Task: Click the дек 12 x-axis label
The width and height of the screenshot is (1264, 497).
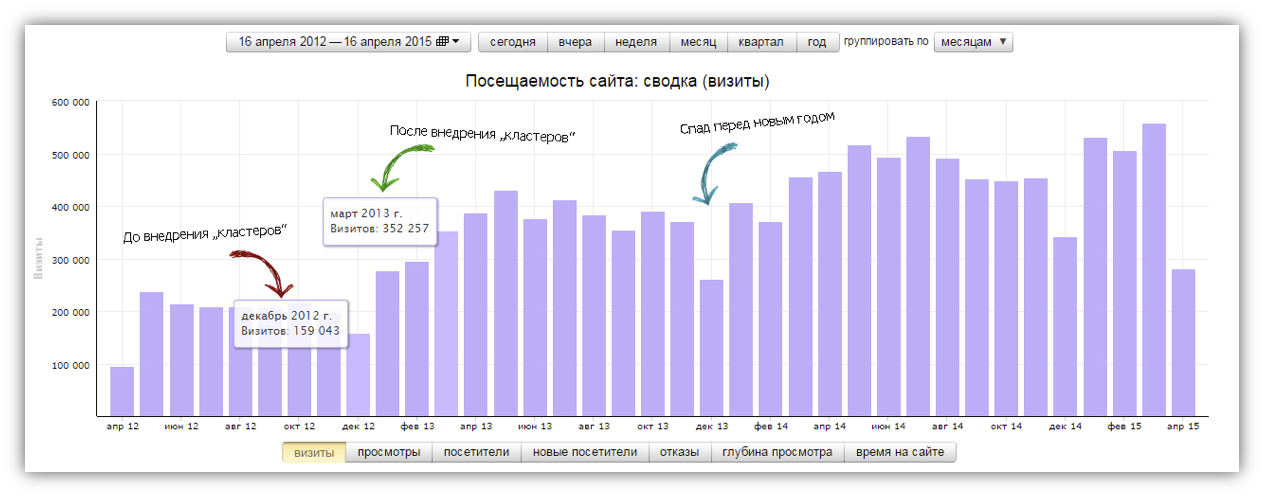Action: 358,427
